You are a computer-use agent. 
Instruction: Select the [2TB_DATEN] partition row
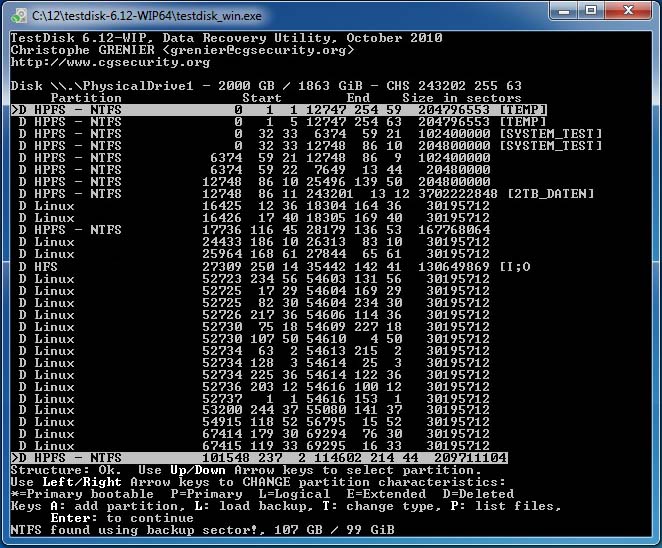point(306,194)
